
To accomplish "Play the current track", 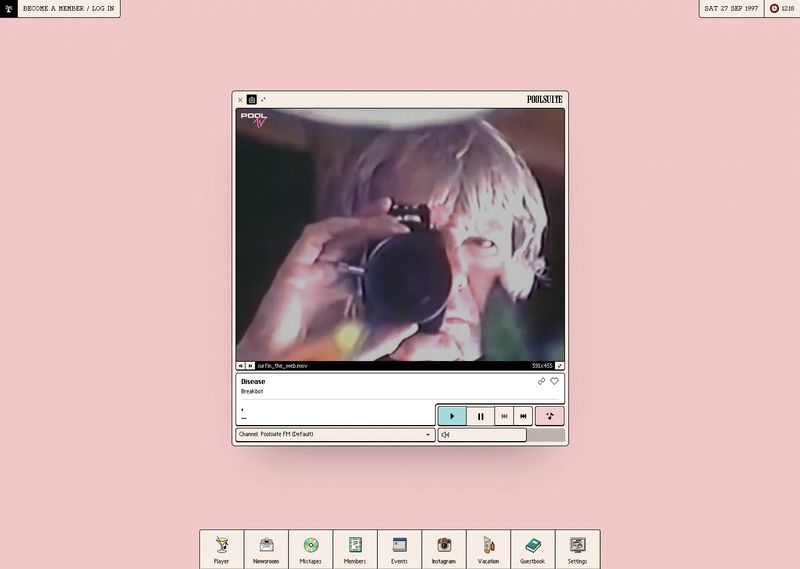I will (x=452, y=416).
